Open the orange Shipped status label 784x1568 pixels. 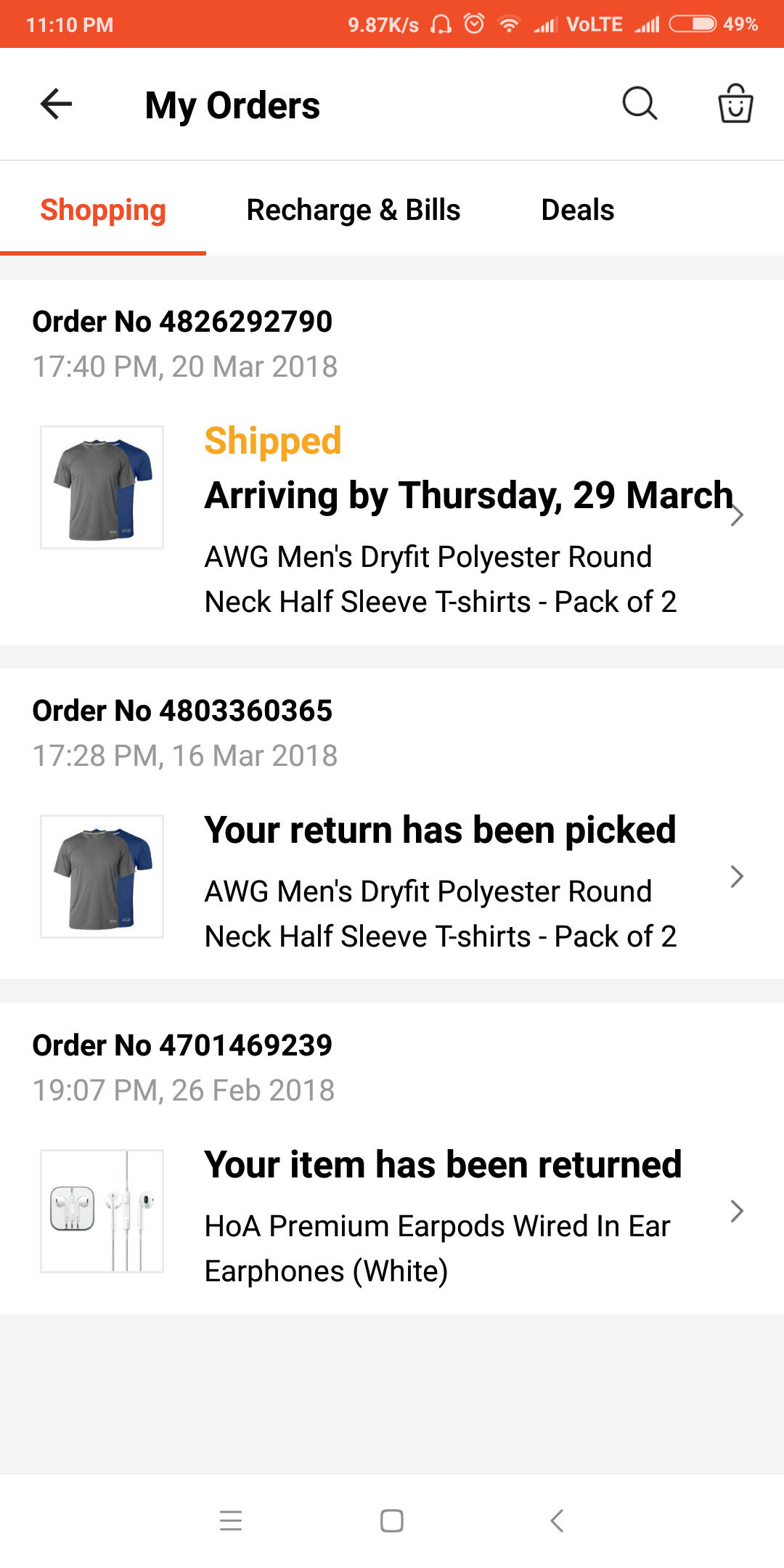click(273, 441)
